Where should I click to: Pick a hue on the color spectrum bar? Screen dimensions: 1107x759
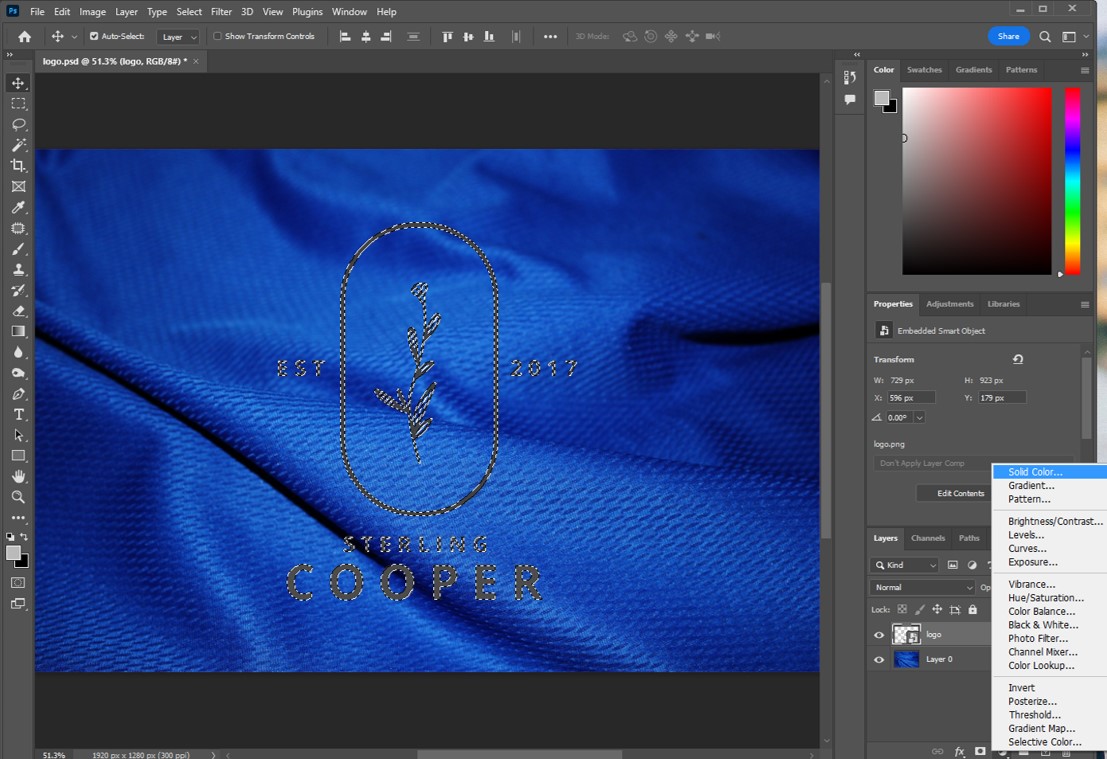click(1073, 180)
